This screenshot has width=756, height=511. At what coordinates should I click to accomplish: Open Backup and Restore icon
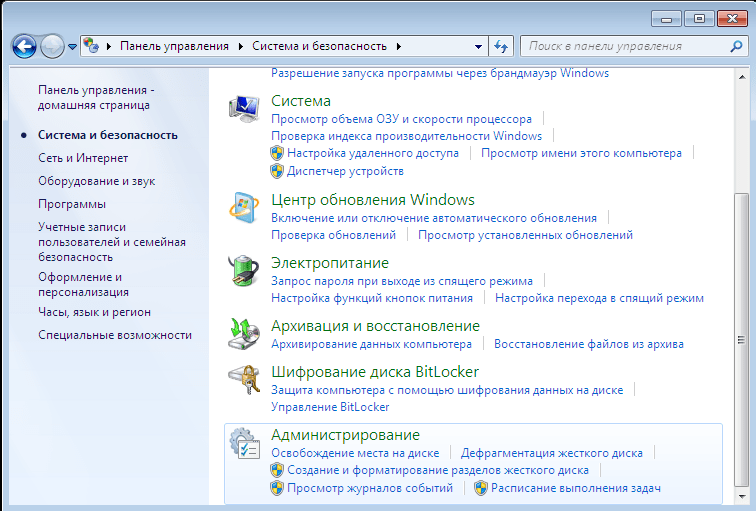tap(244, 333)
